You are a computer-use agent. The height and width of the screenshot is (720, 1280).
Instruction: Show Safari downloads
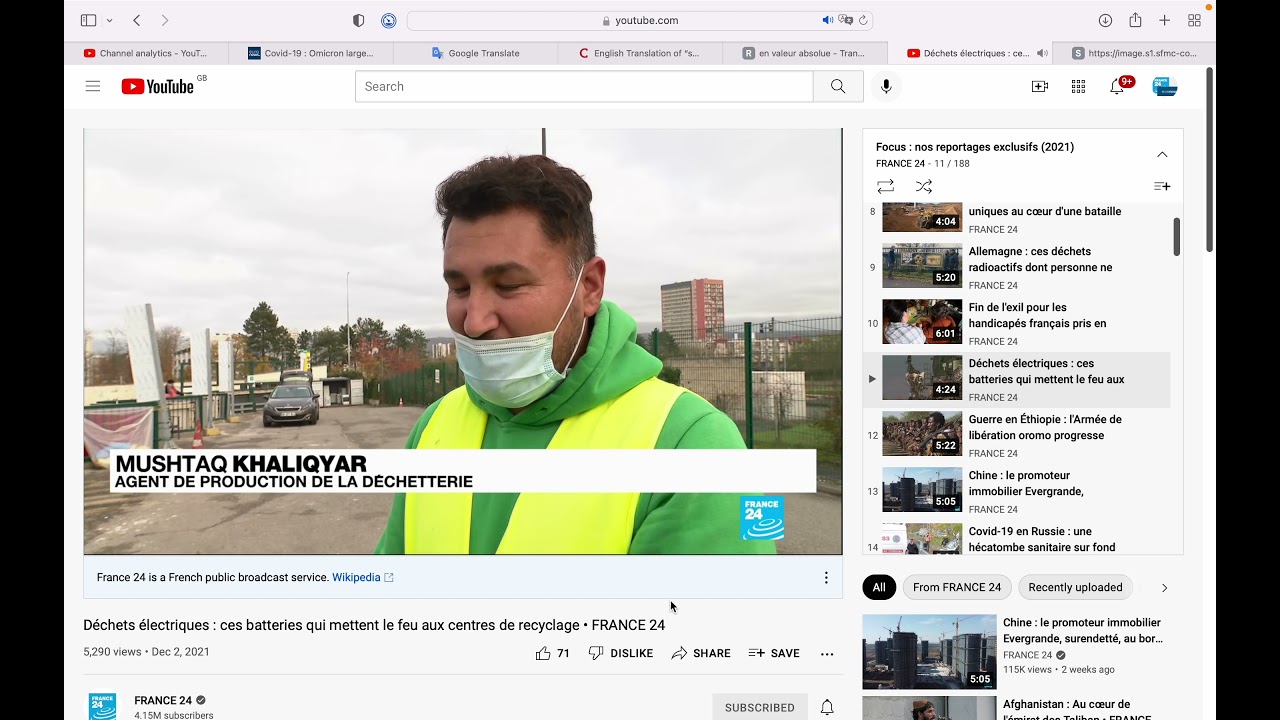1105,20
